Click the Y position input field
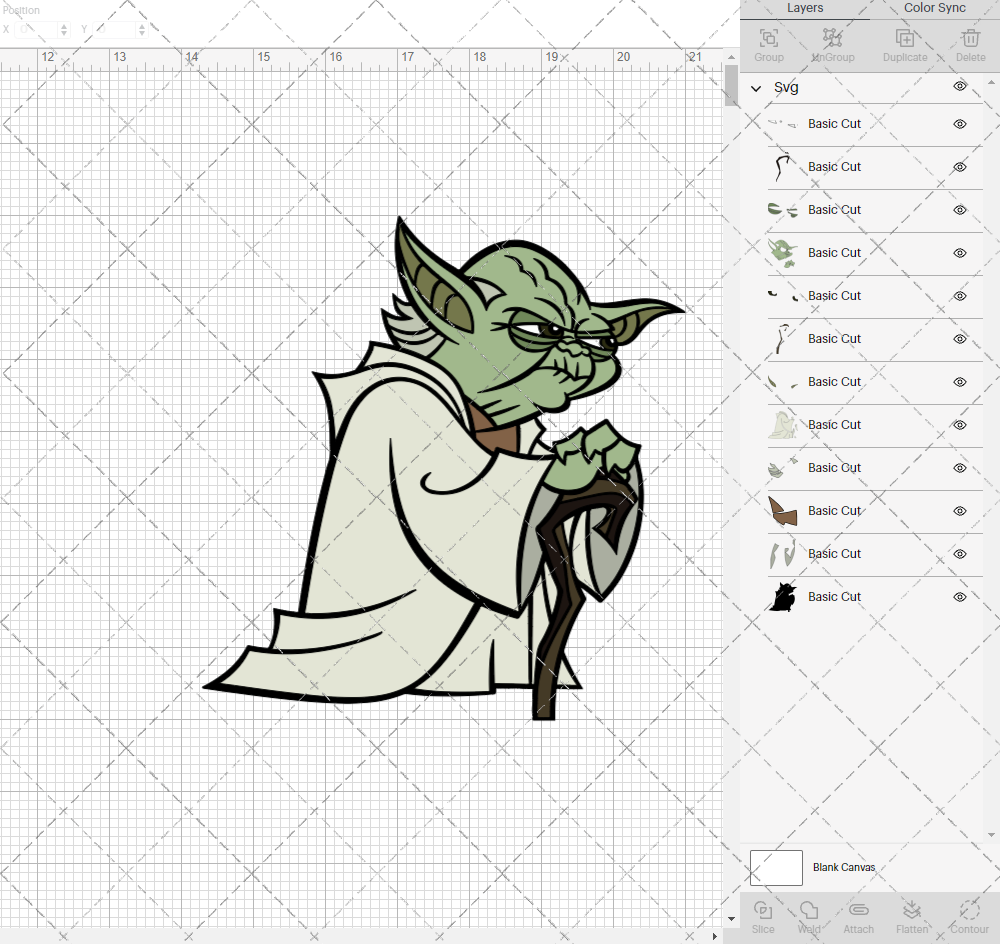 click(115, 29)
